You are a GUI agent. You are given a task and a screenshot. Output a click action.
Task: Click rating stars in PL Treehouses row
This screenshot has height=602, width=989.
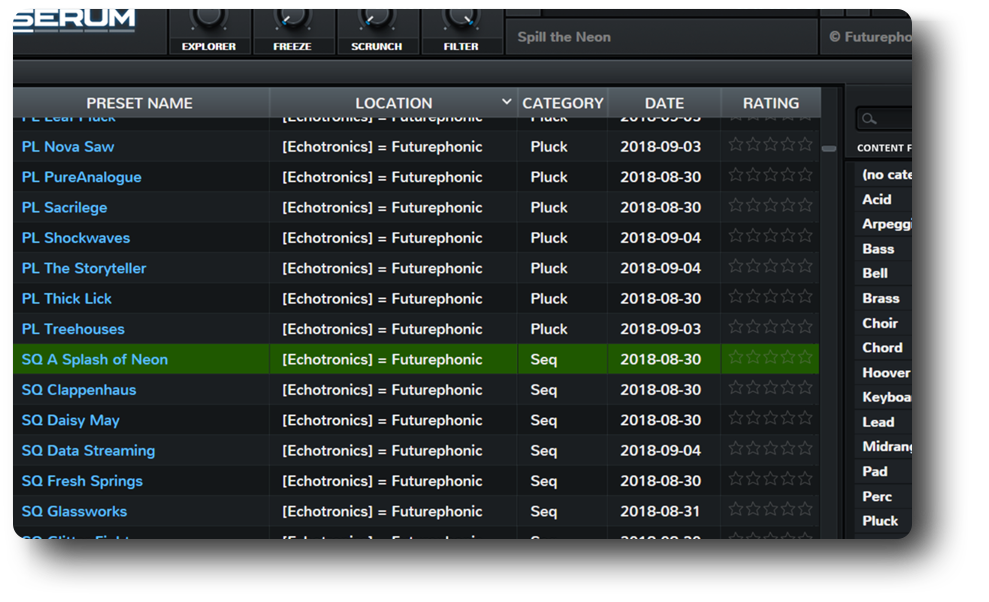770,328
